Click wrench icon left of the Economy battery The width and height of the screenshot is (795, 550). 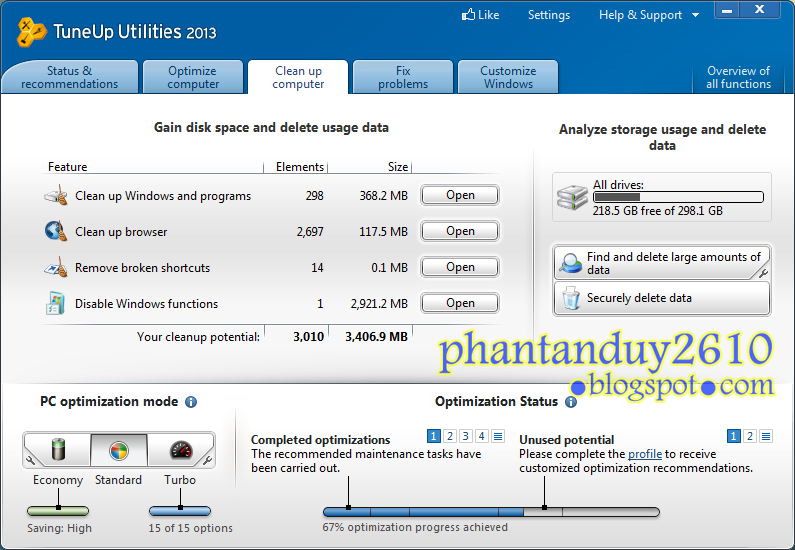point(31,460)
